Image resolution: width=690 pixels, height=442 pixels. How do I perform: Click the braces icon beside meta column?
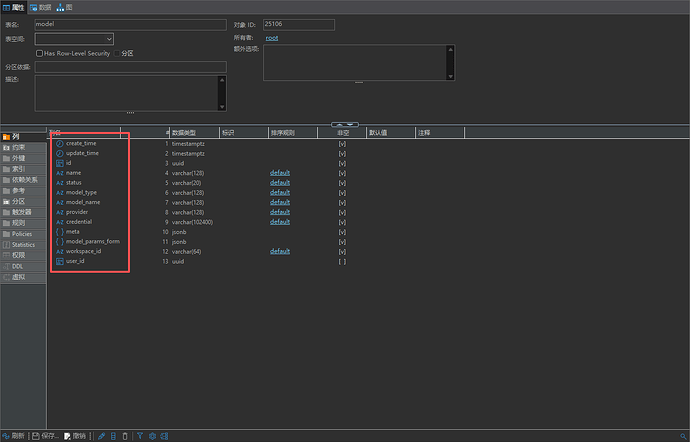[x=60, y=232]
